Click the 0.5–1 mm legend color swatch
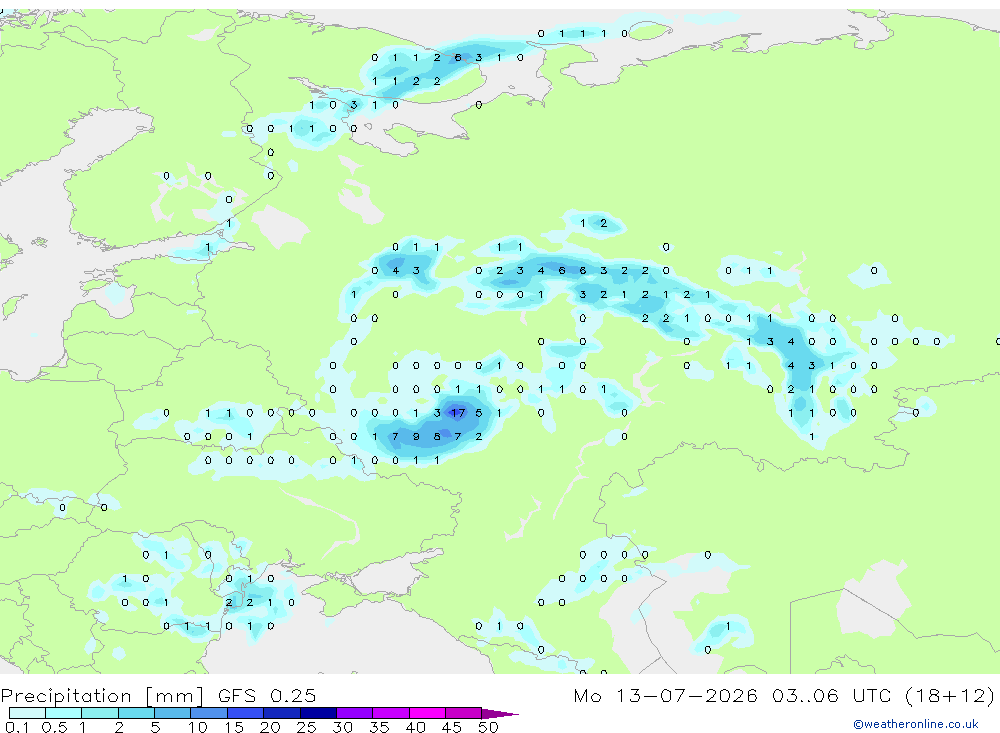Viewport: 1000px width, 733px height. coord(64,713)
